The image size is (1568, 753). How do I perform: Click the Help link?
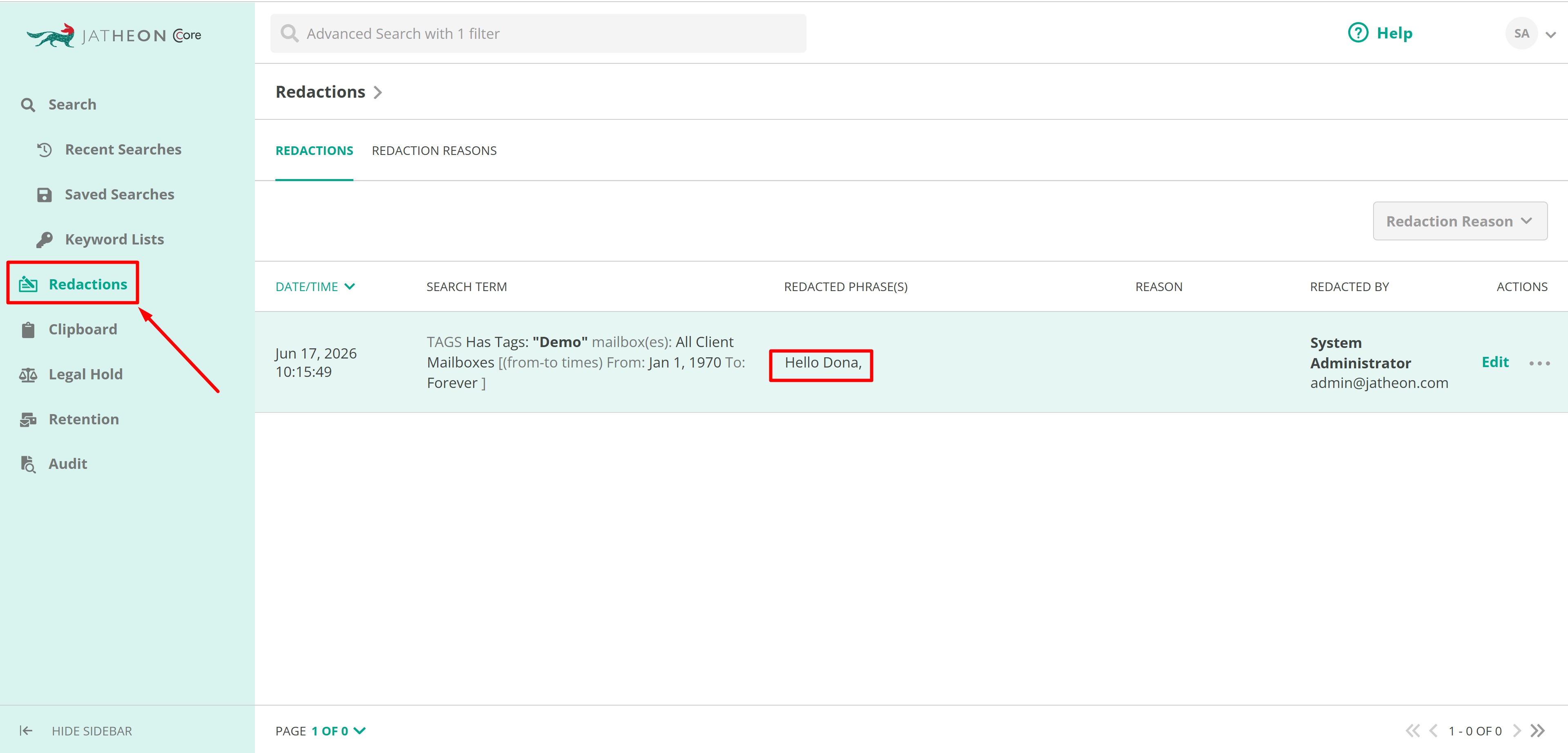click(1394, 34)
